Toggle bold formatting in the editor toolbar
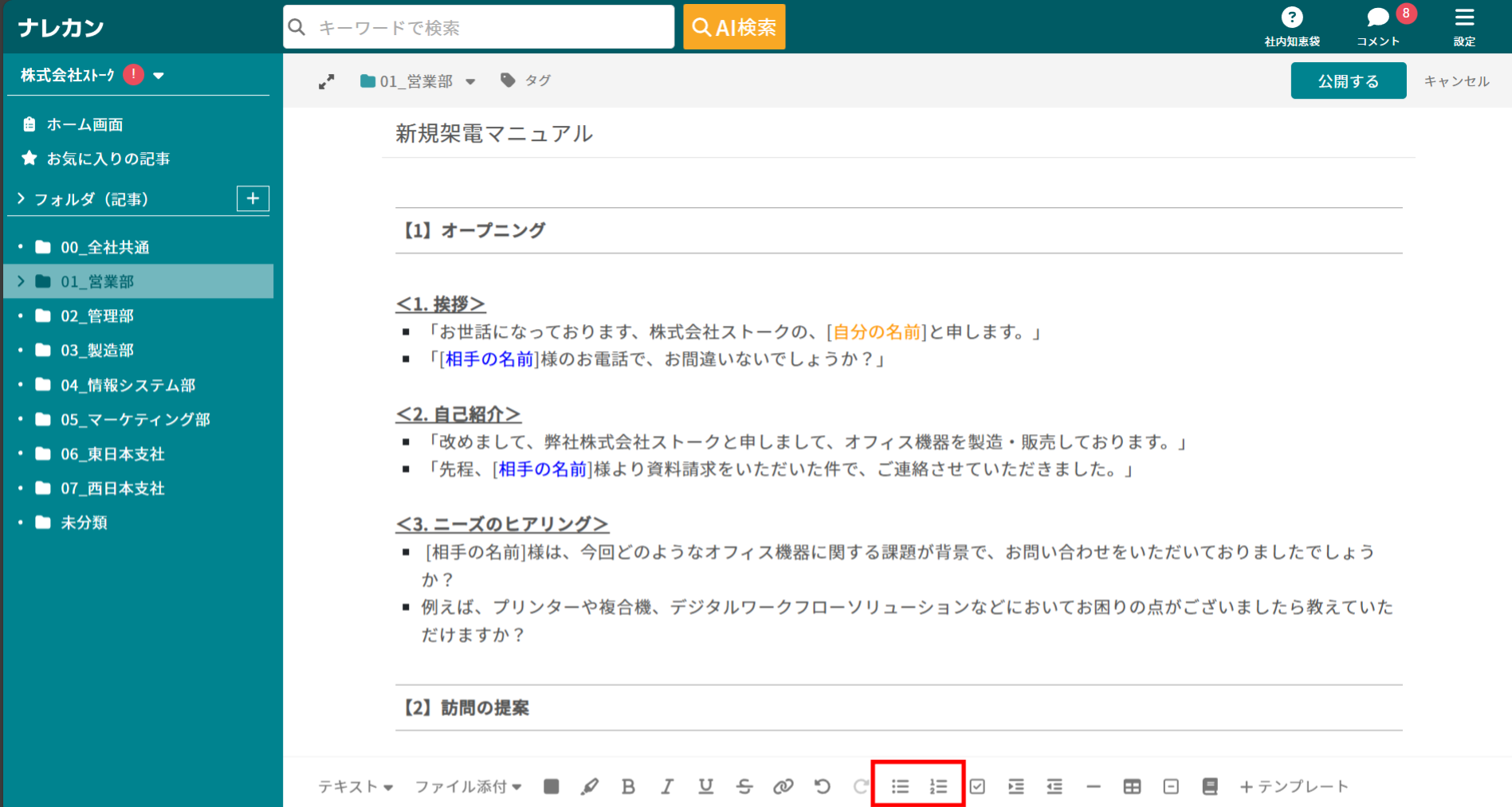This screenshot has width=1512, height=807. click(628, 786)
